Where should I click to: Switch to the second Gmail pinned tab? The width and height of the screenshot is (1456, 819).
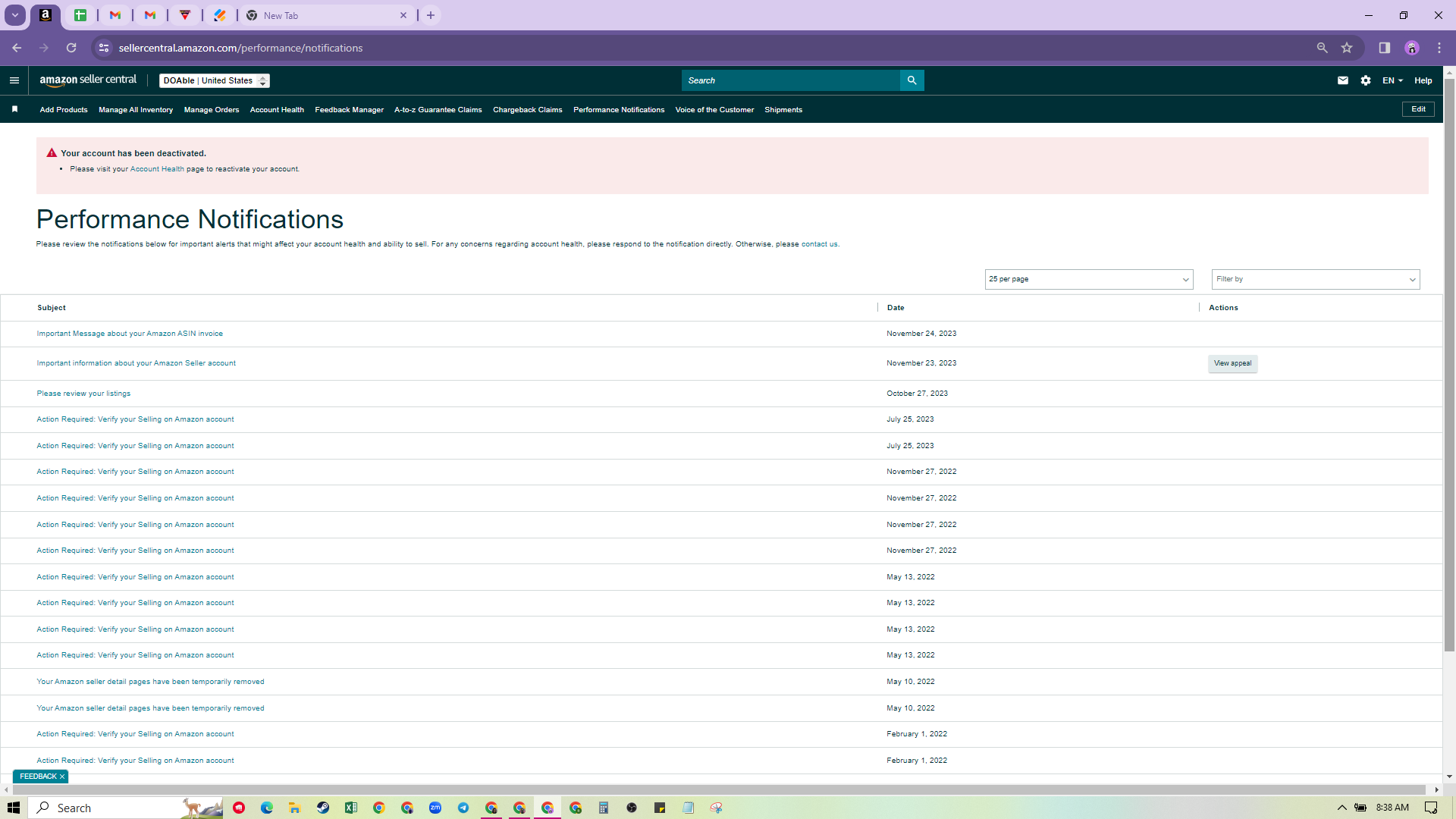tap(150, 15)
